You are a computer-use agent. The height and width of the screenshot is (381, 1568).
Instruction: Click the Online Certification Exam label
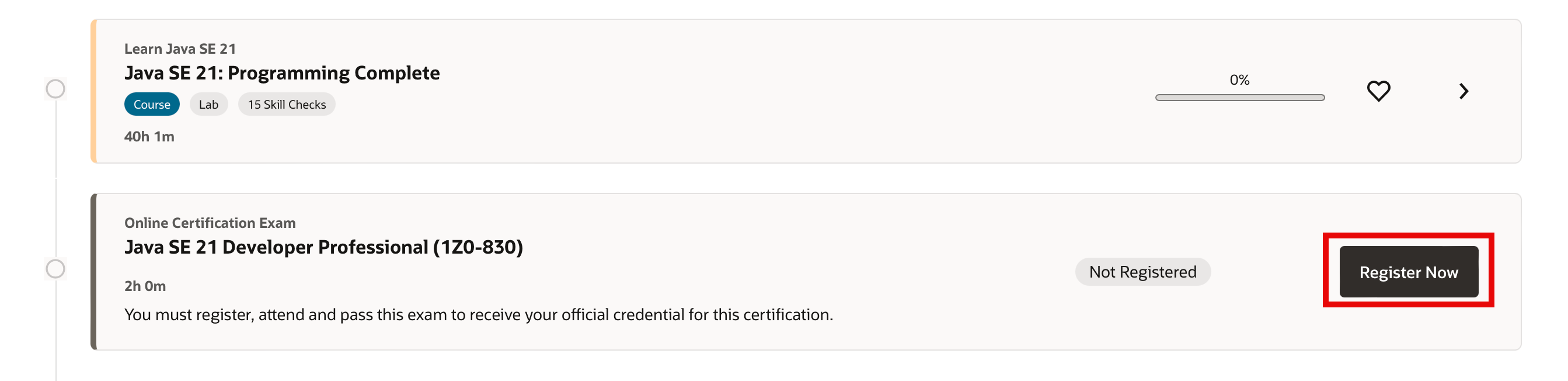(210, 223)
